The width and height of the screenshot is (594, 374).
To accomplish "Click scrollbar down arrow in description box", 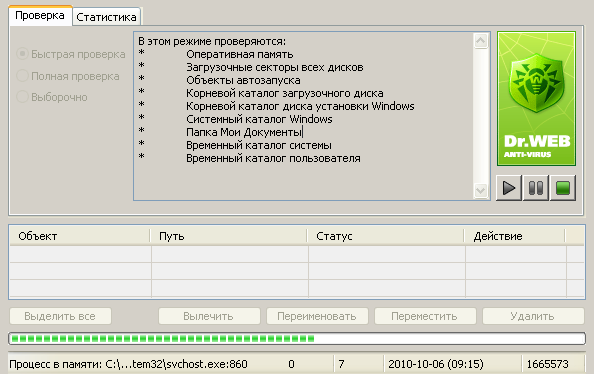I will tap(481, 190).
